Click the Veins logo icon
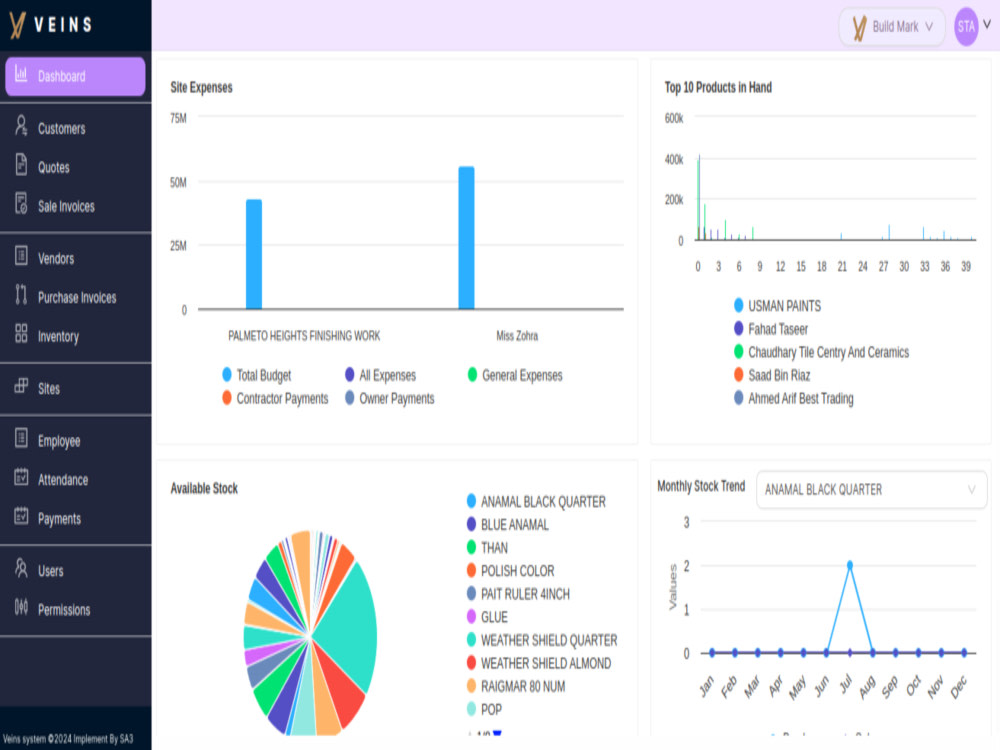The width and height of the screenshot is (1000, 750). pyautogui.click(x=18, y=26)
